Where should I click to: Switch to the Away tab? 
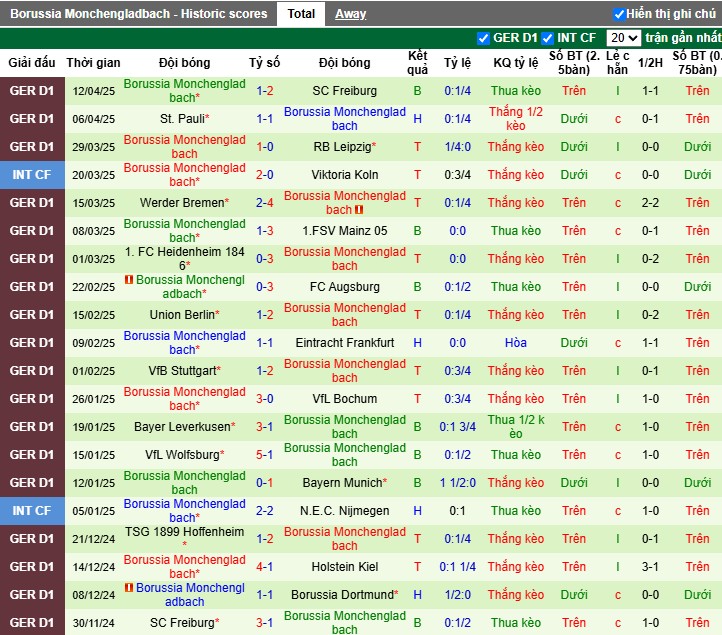350,14
